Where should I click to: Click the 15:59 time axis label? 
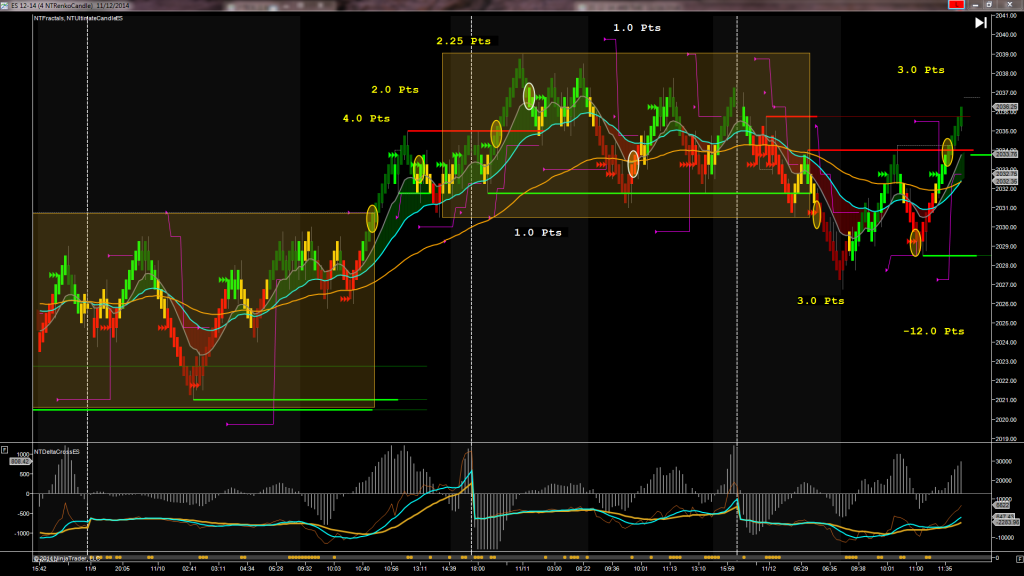(727, 569)
